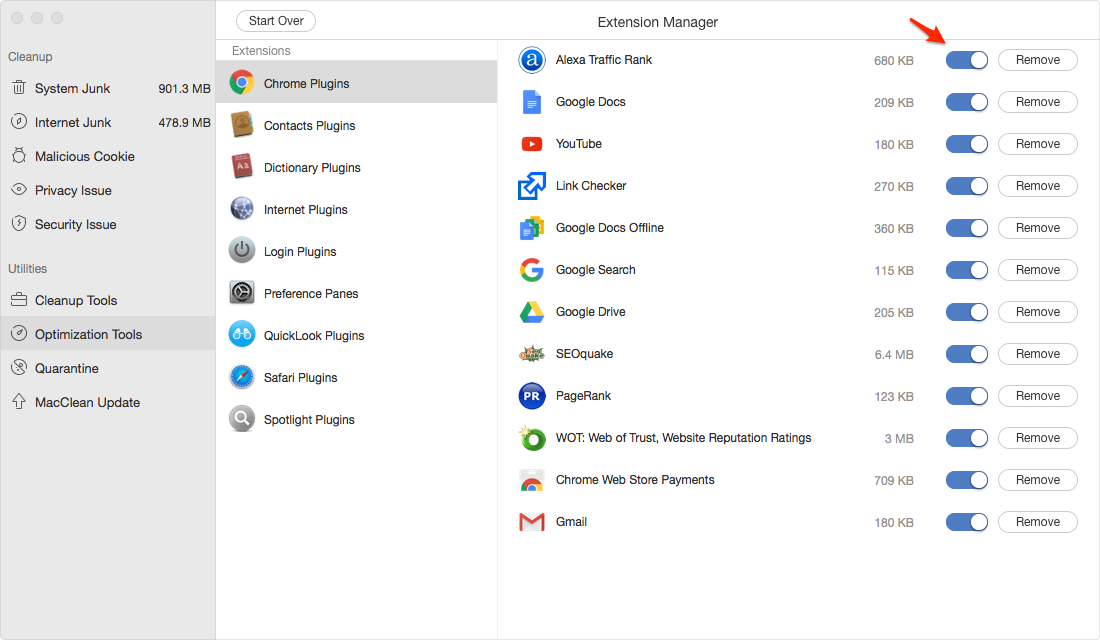The image size is (1100, 640).
Task: Switch off the WOT extension toggle
Action: [967, 438]
